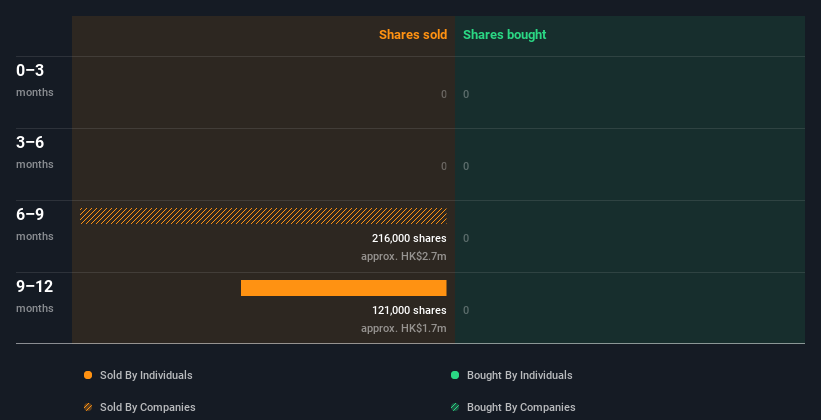
Task: Select the Bought By Companies legend label
Action: point(521,407)
